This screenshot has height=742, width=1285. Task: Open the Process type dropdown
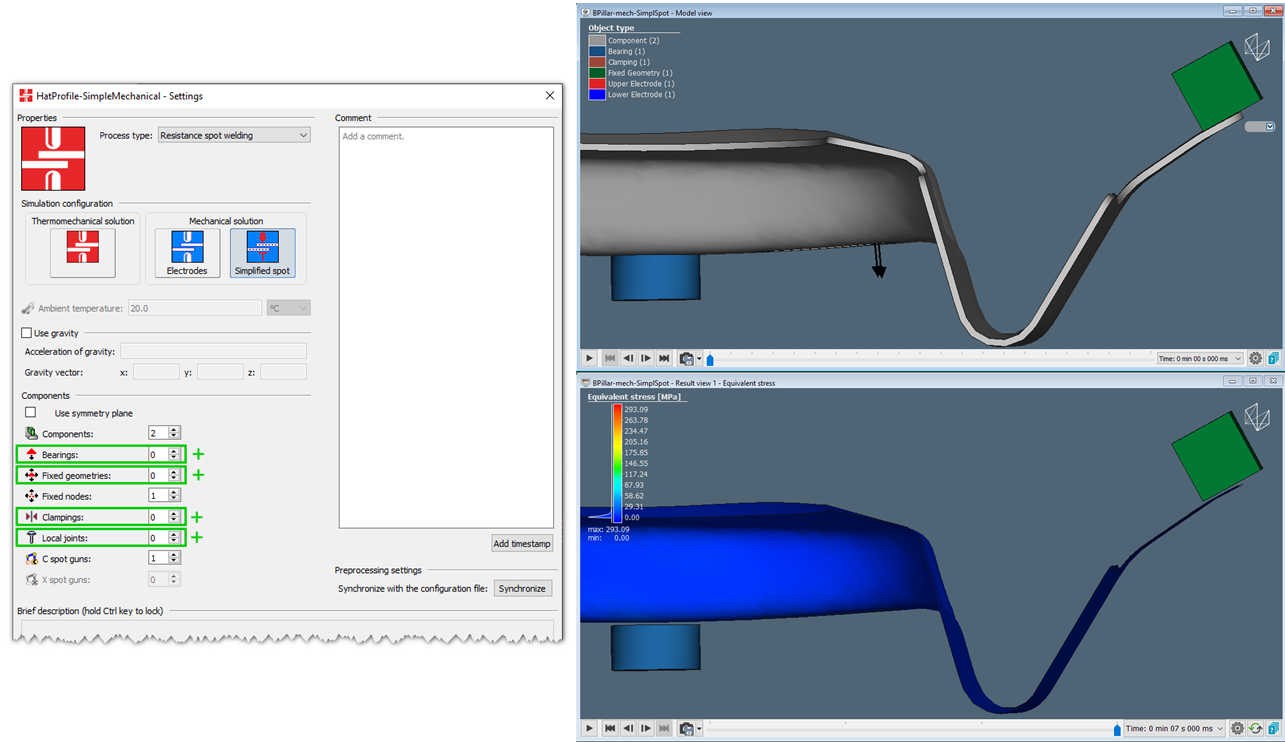(233, 135)
